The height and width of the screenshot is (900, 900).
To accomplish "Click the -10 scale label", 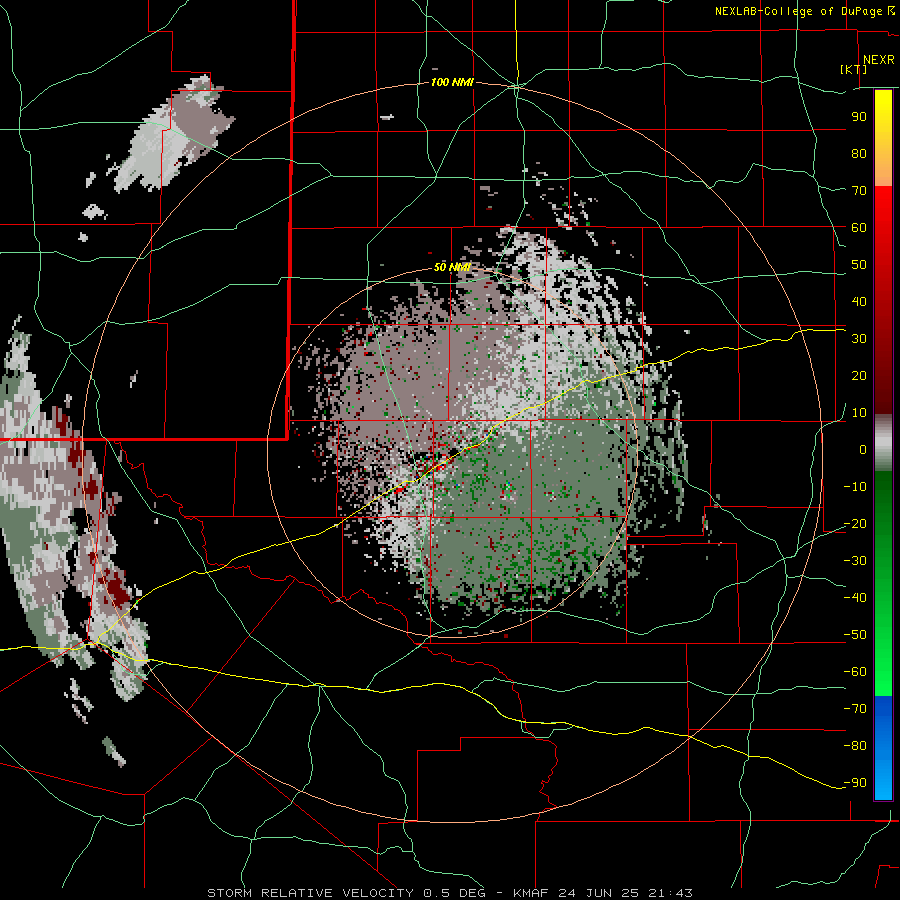I will (x=855, y=487).
